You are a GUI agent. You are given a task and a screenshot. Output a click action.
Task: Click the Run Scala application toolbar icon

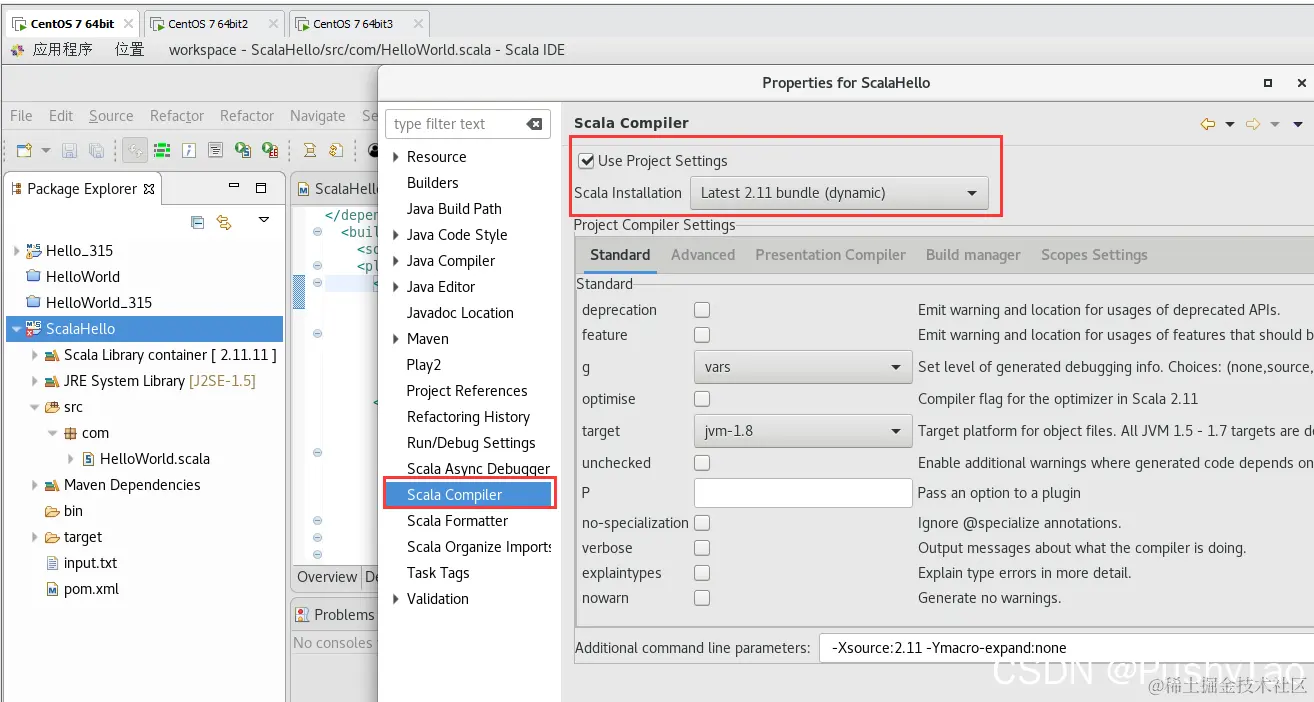pos(242,150)
